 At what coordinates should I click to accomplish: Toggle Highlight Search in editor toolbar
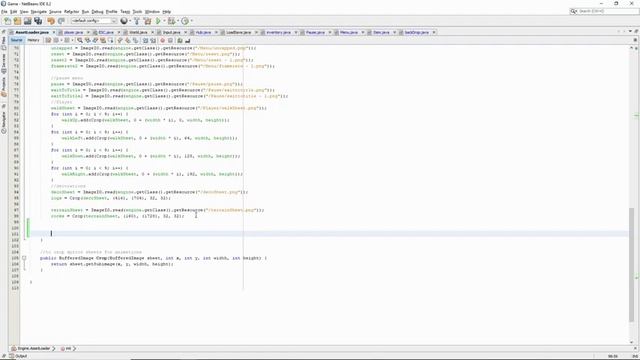tap(103, 40)
